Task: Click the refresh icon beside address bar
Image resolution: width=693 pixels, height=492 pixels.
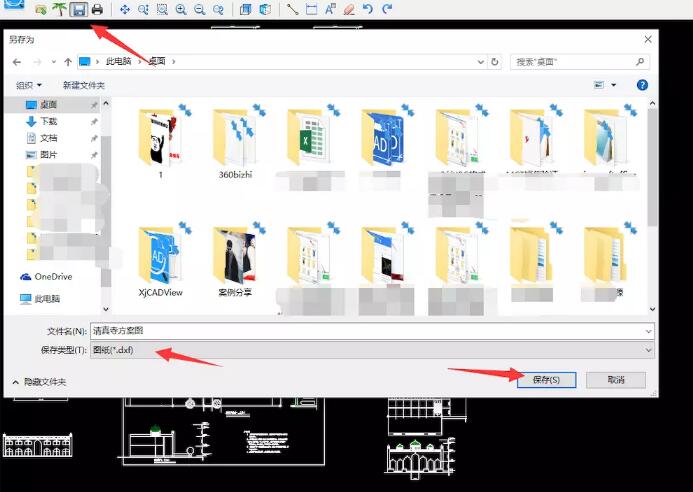Action: click(x=495, y=62)
